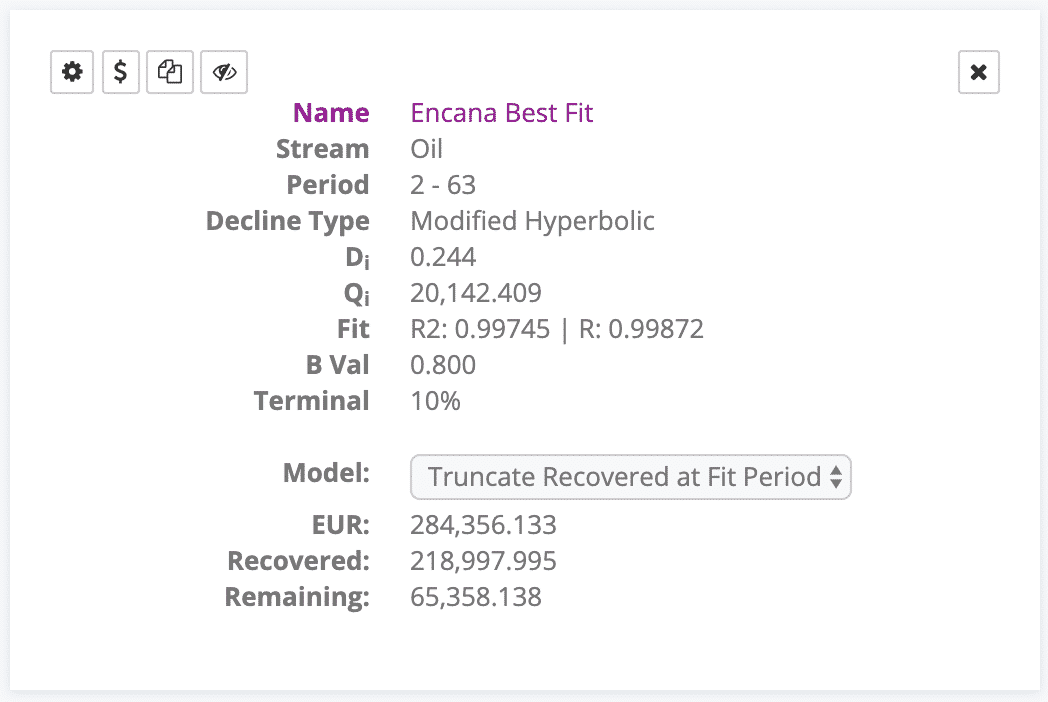Open the Encana Best Fit name link
This screenshot has width=1048, height=702.
coord(502,113)
